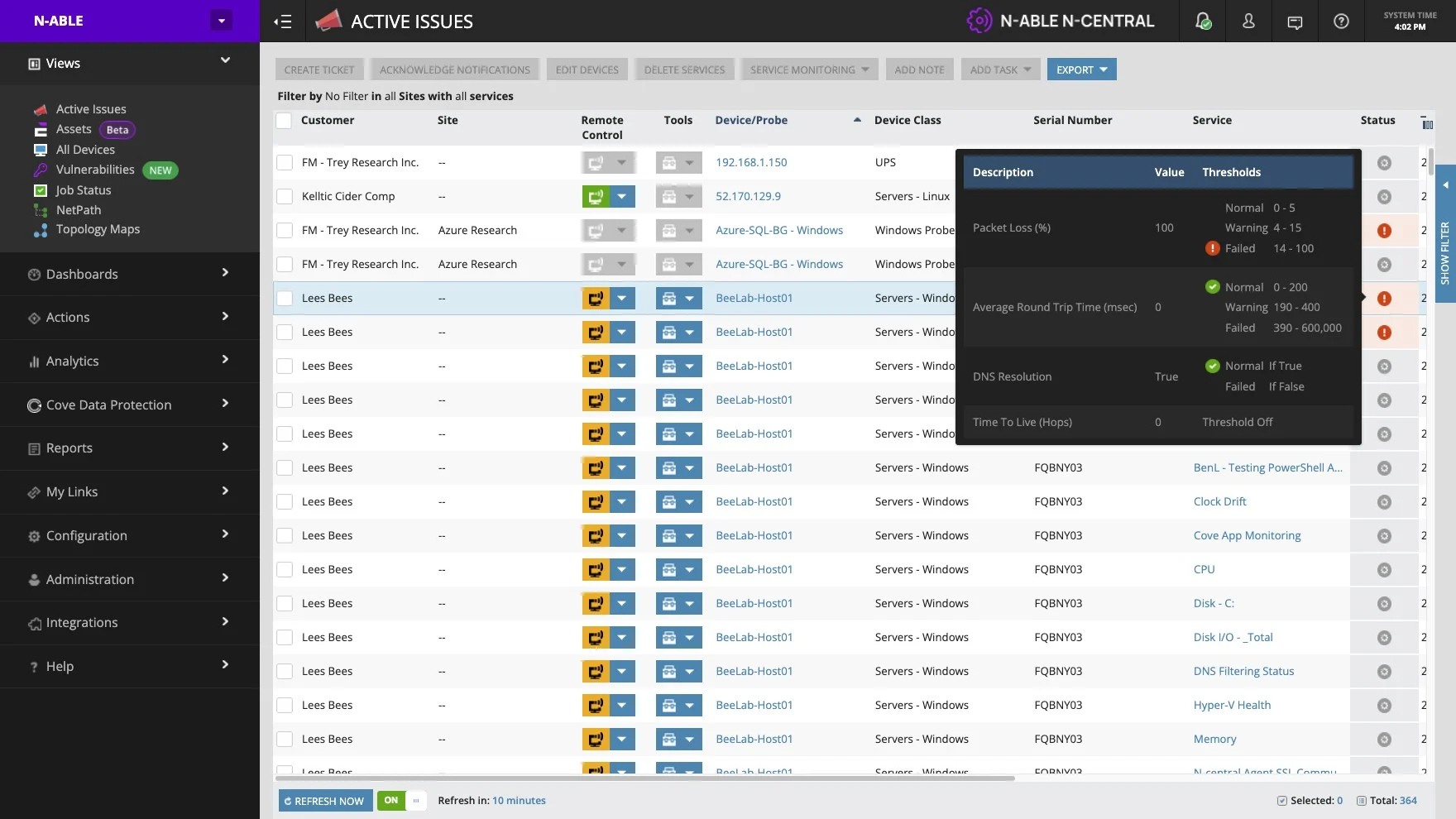Click tools icon in Cove App Monitoring row
Screen dimensions: 1456x819
(x=669, y=535)
